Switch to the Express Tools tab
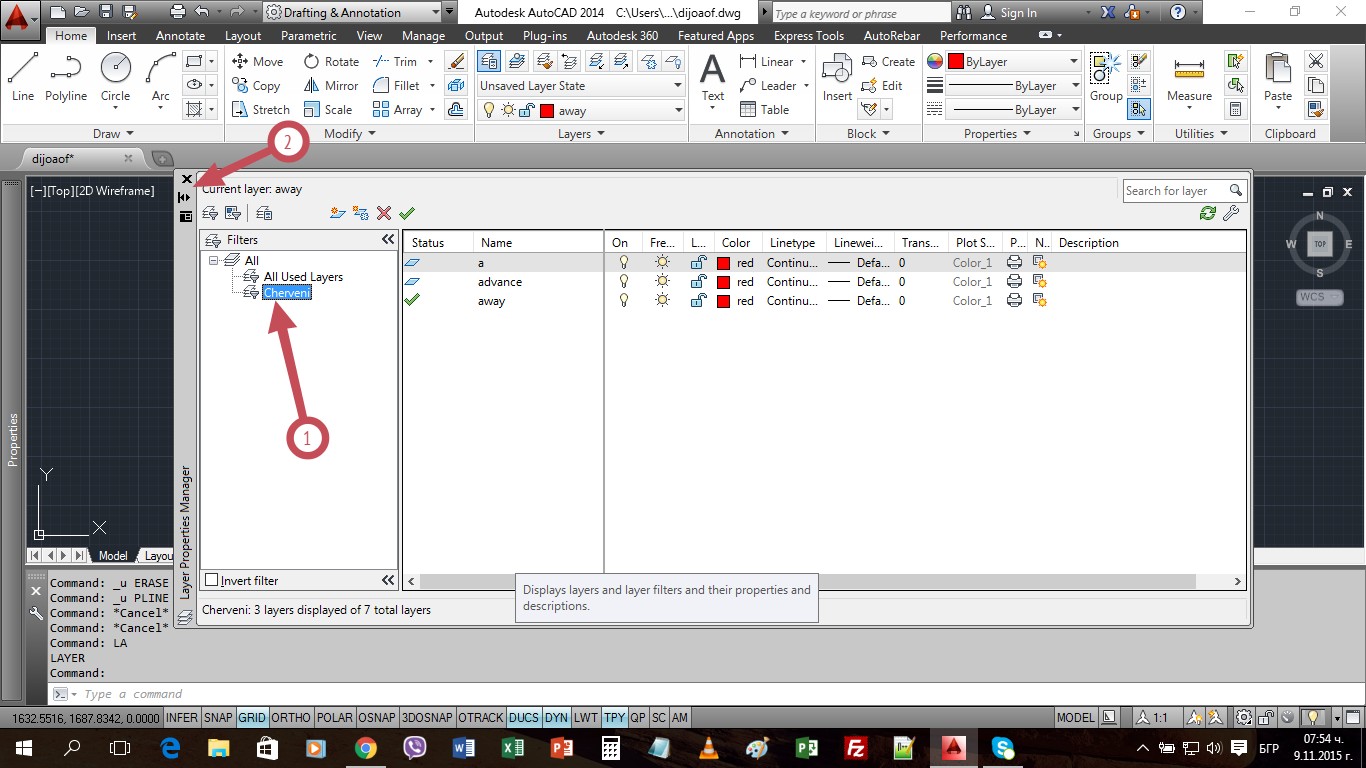The width and height of the screenshot is (1366, 768). tap(809, 36)
